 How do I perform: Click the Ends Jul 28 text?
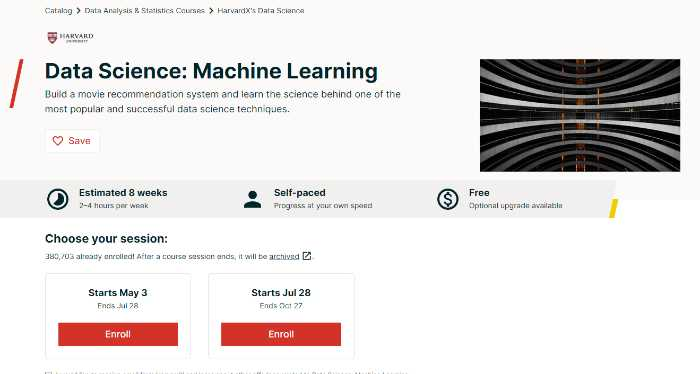click(118, 306)
